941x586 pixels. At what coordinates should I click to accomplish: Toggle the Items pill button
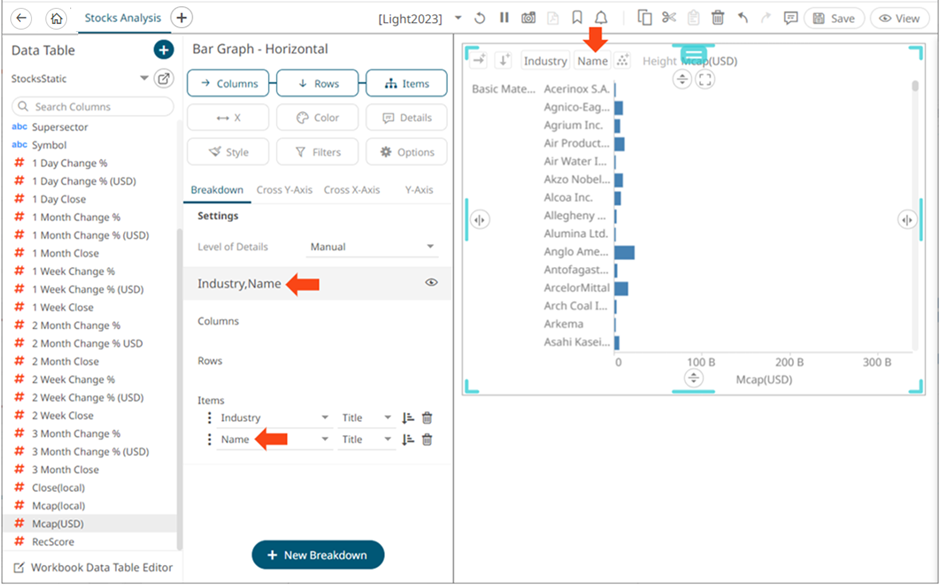(406, 84)
